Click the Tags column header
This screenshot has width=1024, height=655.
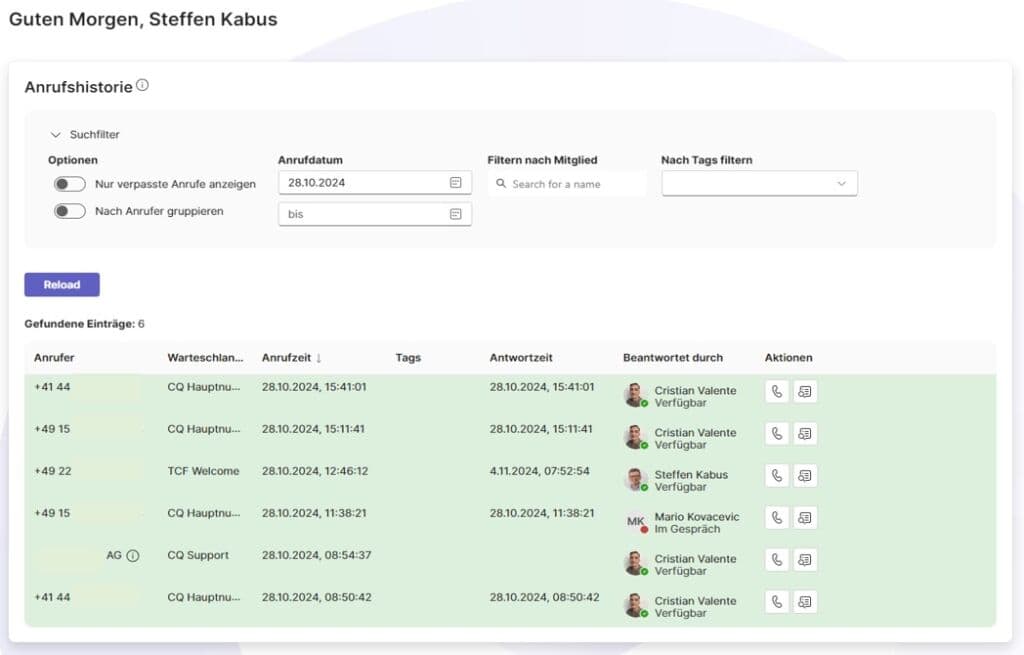[408, 358]
